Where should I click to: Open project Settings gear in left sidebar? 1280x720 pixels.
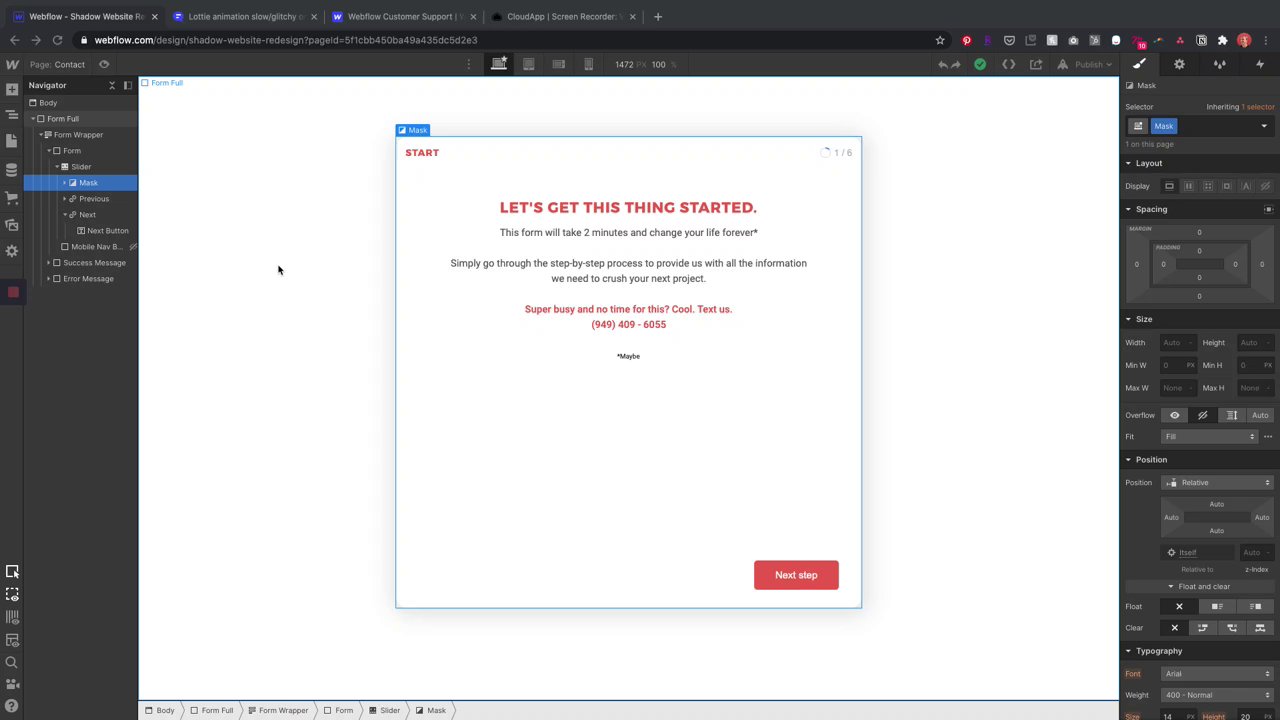12,251
